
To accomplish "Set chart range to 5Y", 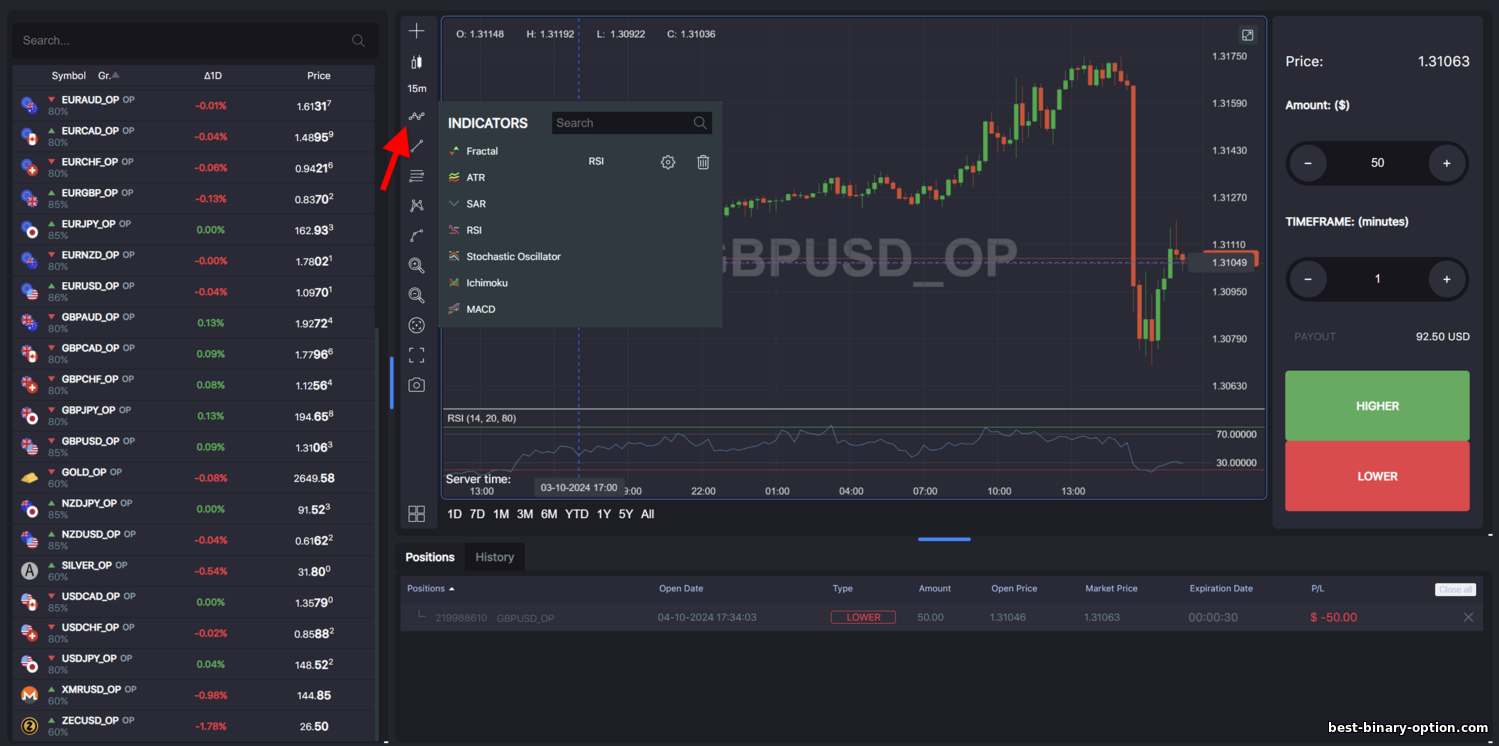I will [626, 514].
